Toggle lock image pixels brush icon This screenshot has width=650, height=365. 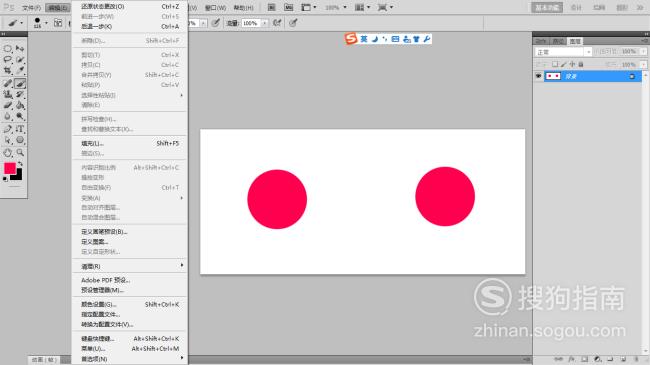(x=563, y=64)
